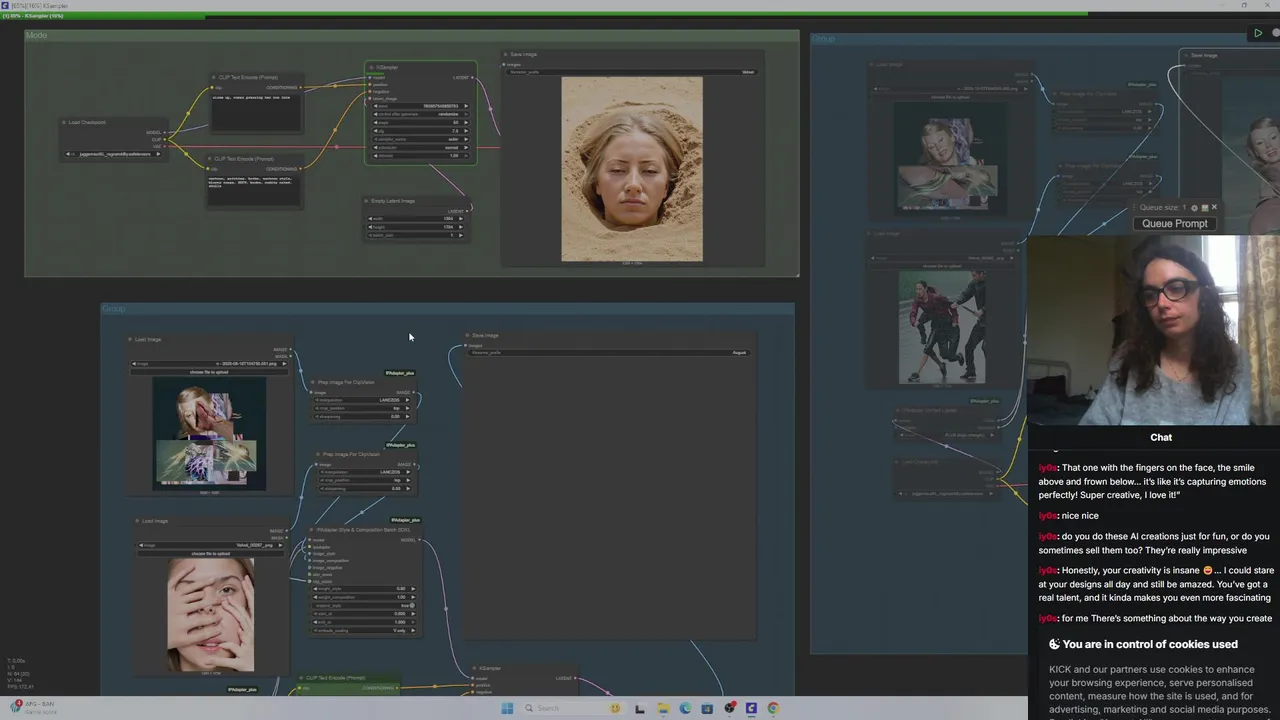The image size is (1280, 720).
Task: Click filename_prefix field in Mode Save Image
Action: coord(631,72)
